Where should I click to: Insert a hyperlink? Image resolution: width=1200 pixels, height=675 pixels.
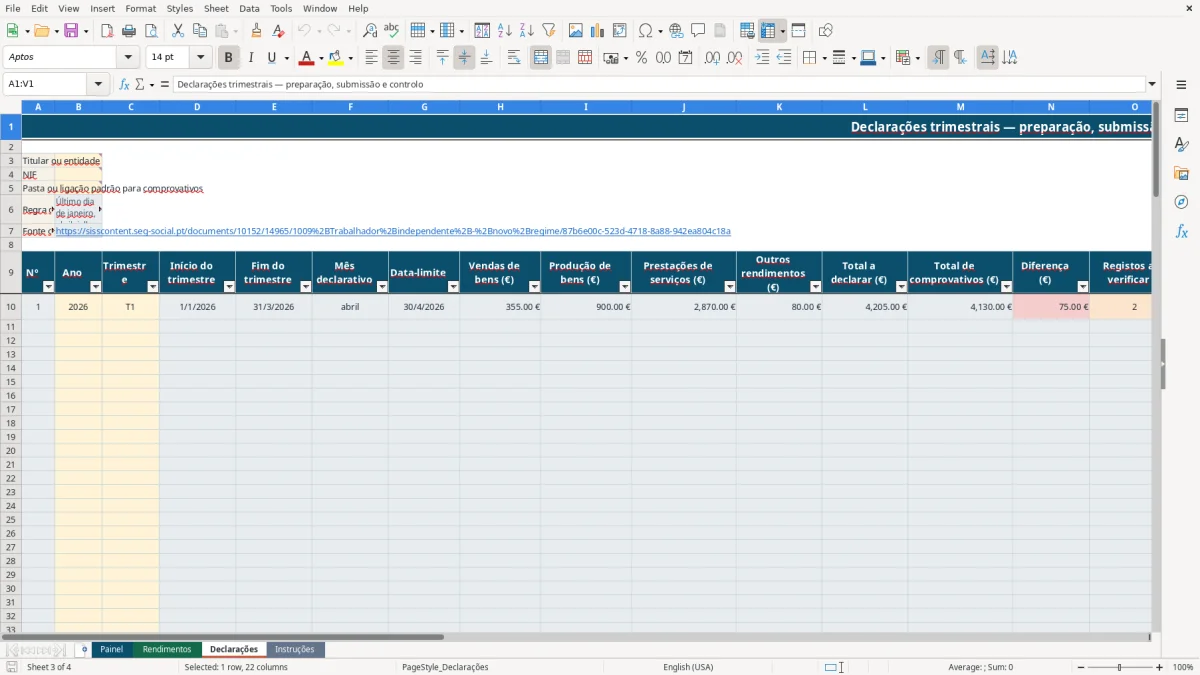pyautogui.click(x=676, y=31)
